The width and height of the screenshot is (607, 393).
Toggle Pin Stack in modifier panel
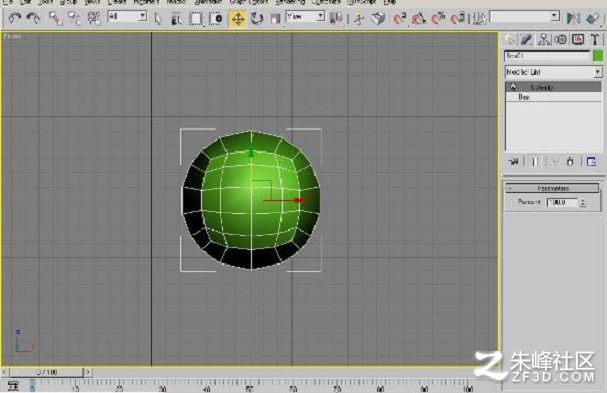tap(514, 161)
